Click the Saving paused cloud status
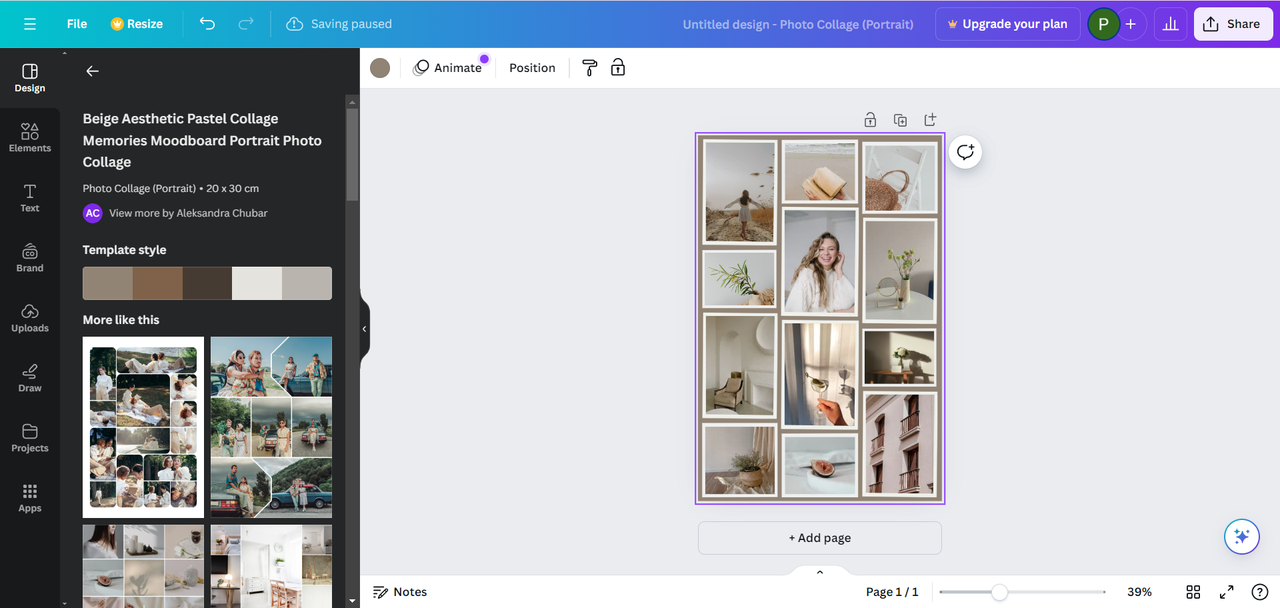 339,24
